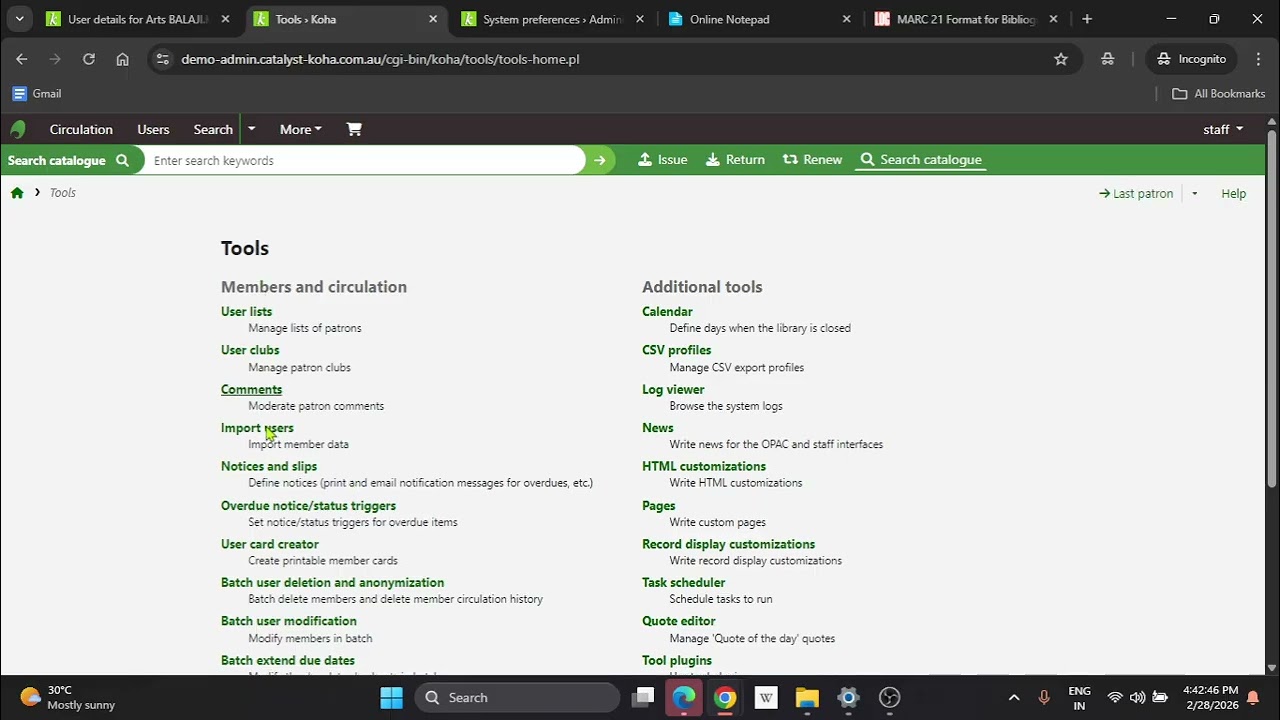Open Windows Start menu
1280x720 pixels.
[391, 697]
